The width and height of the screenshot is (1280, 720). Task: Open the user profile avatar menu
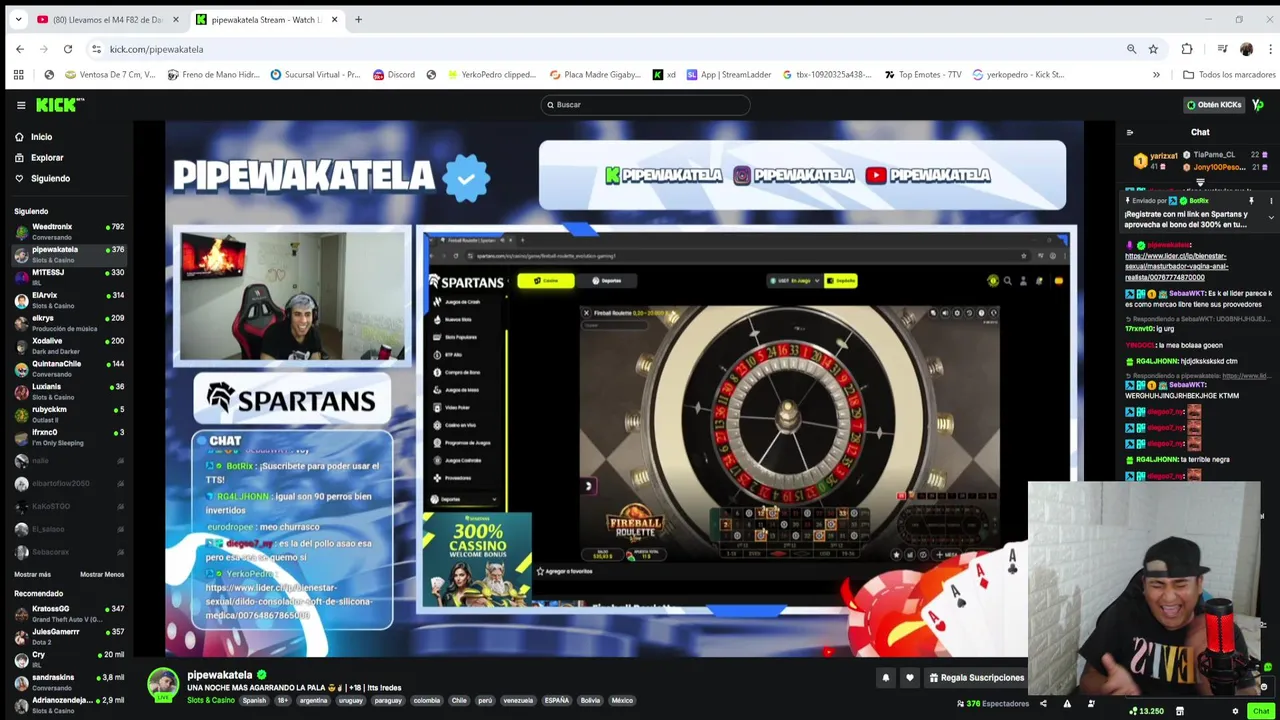(x=1258, y=105)
